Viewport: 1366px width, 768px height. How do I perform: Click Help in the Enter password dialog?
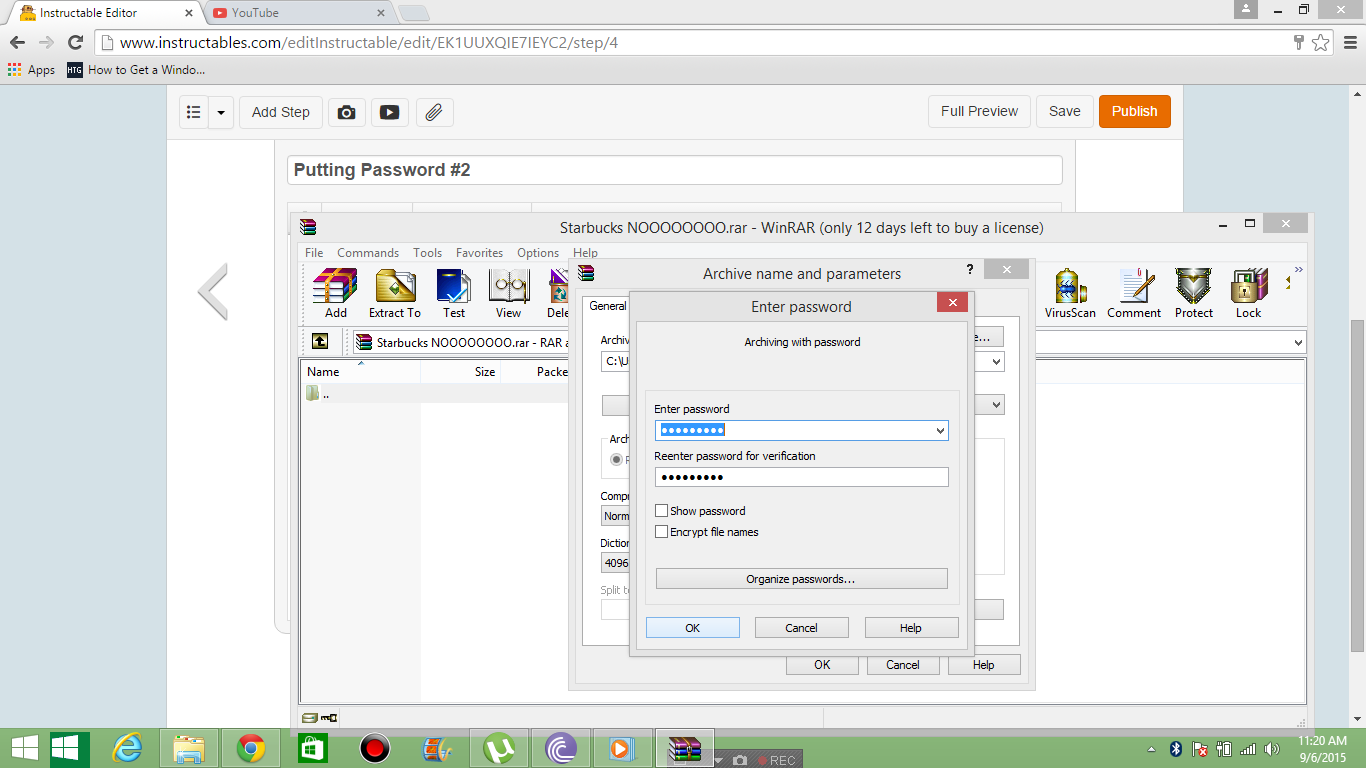tap(911, 628)
